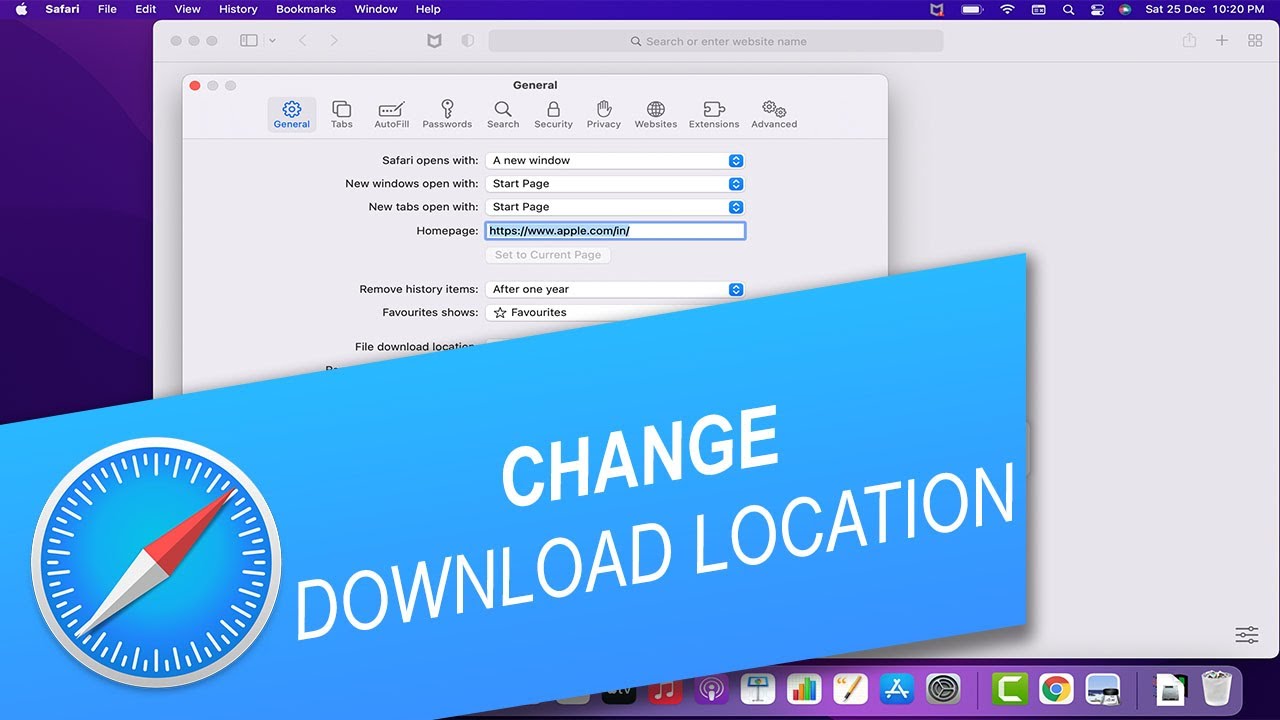The width and height of the screenshot is (1280, 720).
Task: Add a new tab with plus icon
Action: tap(1222, 41)
